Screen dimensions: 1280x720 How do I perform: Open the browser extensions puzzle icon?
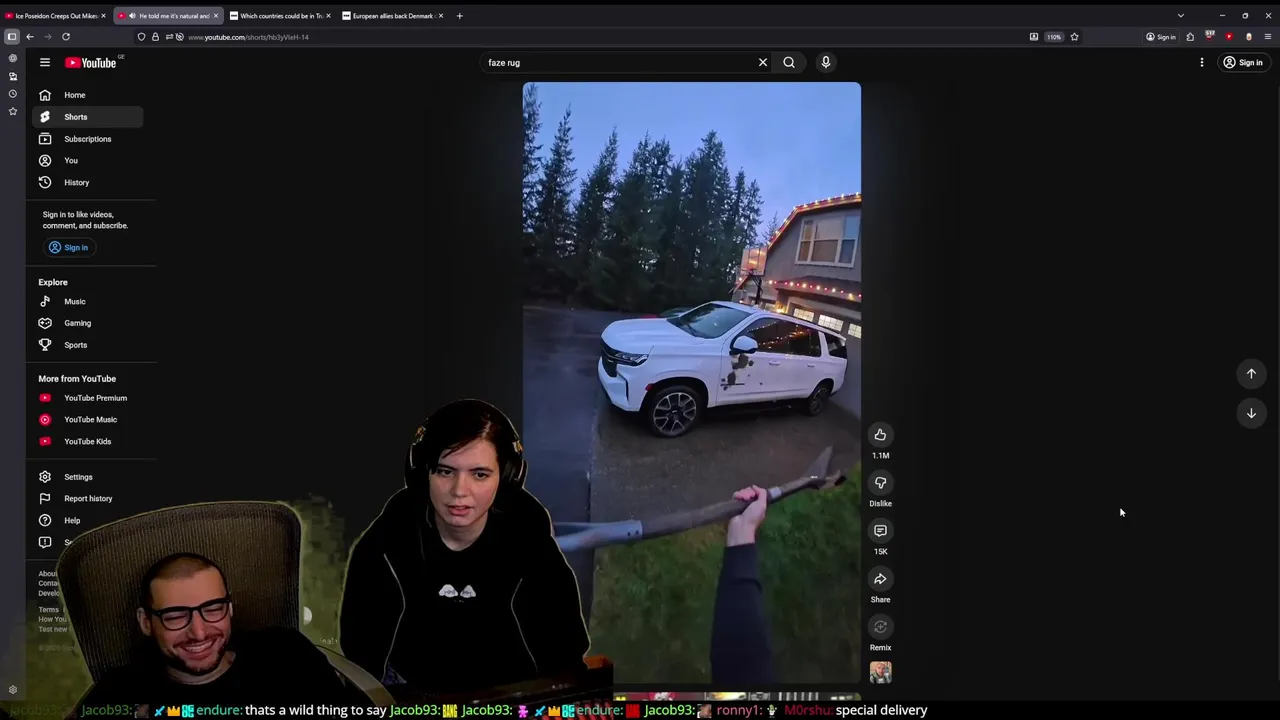[x=1190, y=37]
